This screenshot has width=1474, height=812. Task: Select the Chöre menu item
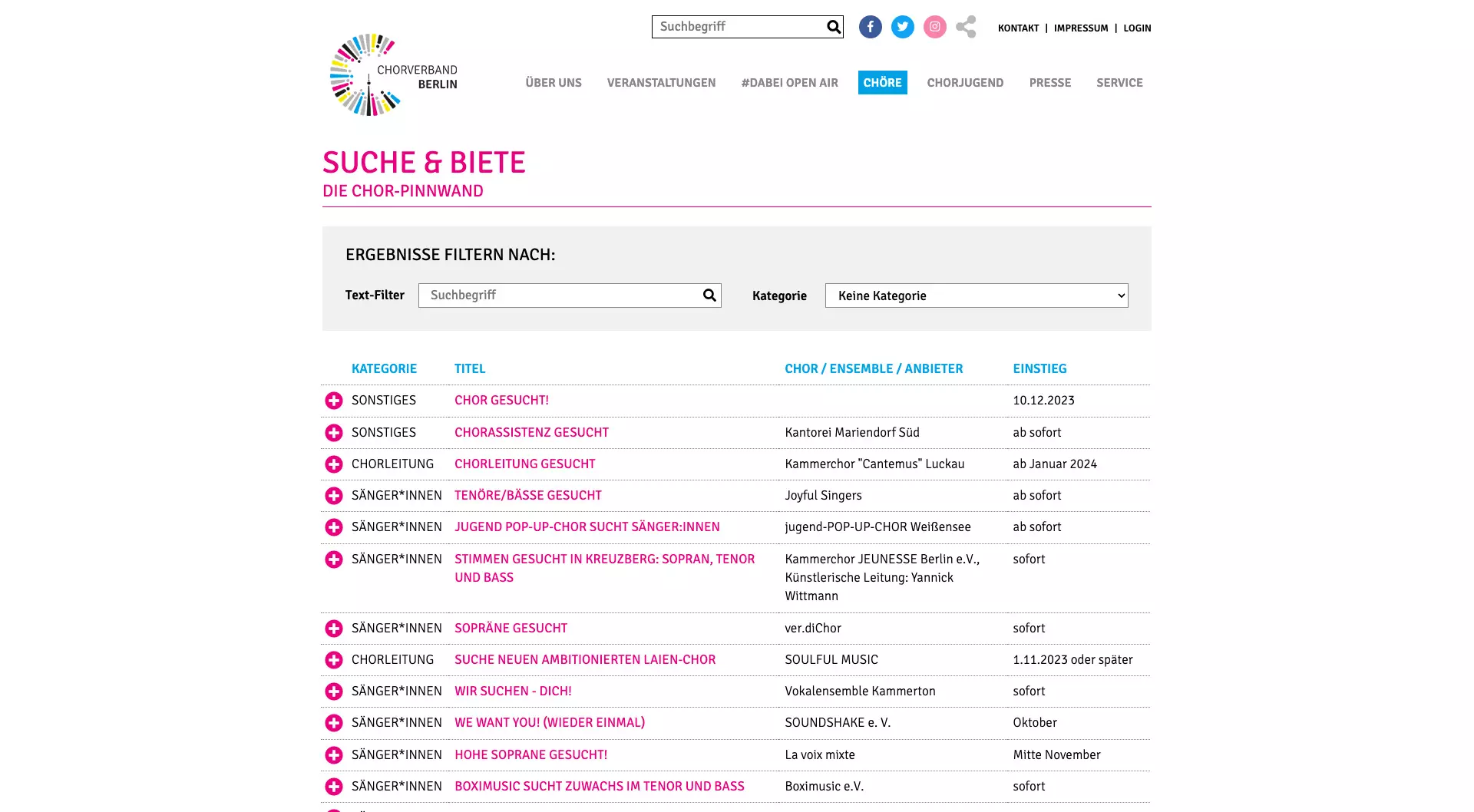coord(882,83)
